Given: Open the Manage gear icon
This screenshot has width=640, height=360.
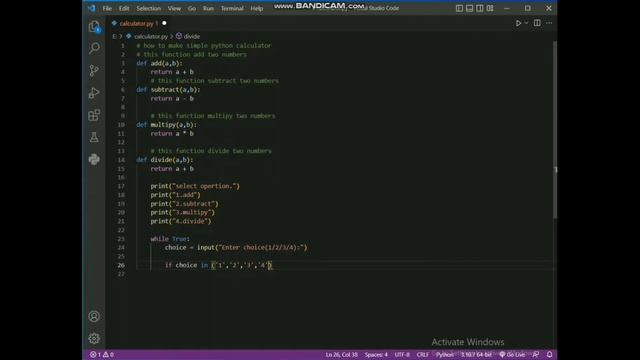Looking at the screenshot, I should click(x=94, y=338).
